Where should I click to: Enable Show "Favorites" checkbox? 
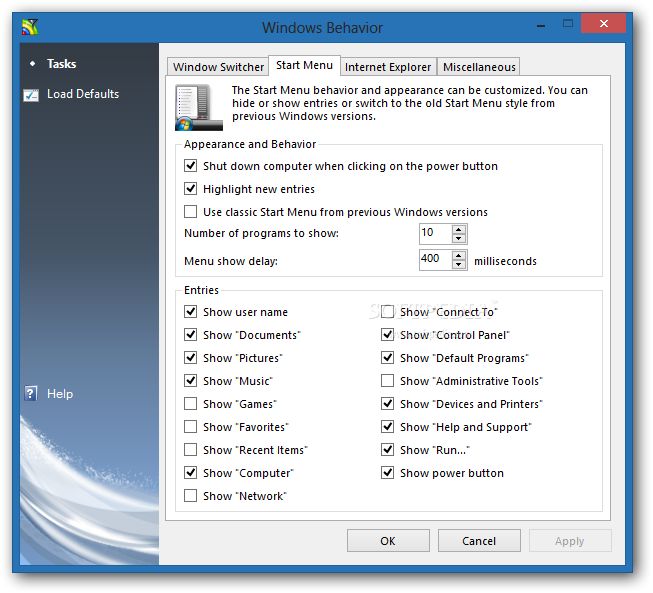[x=191, y=426]
